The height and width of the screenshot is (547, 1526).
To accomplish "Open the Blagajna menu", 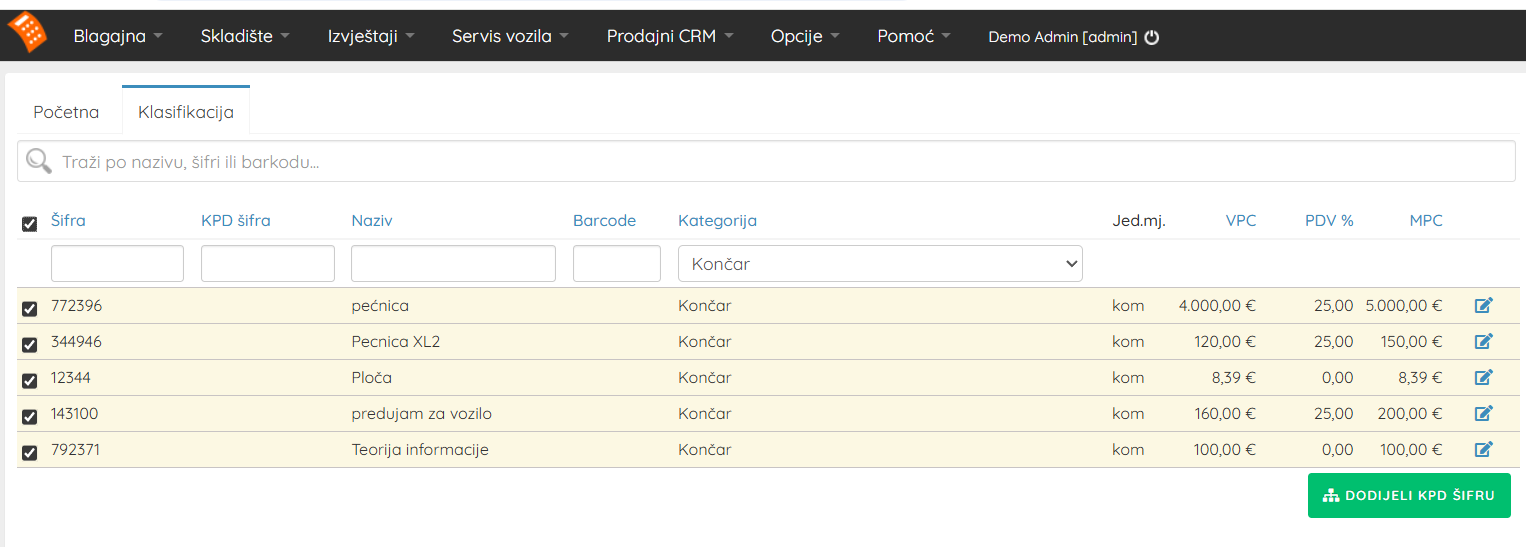I will click(x=118, y=36).
